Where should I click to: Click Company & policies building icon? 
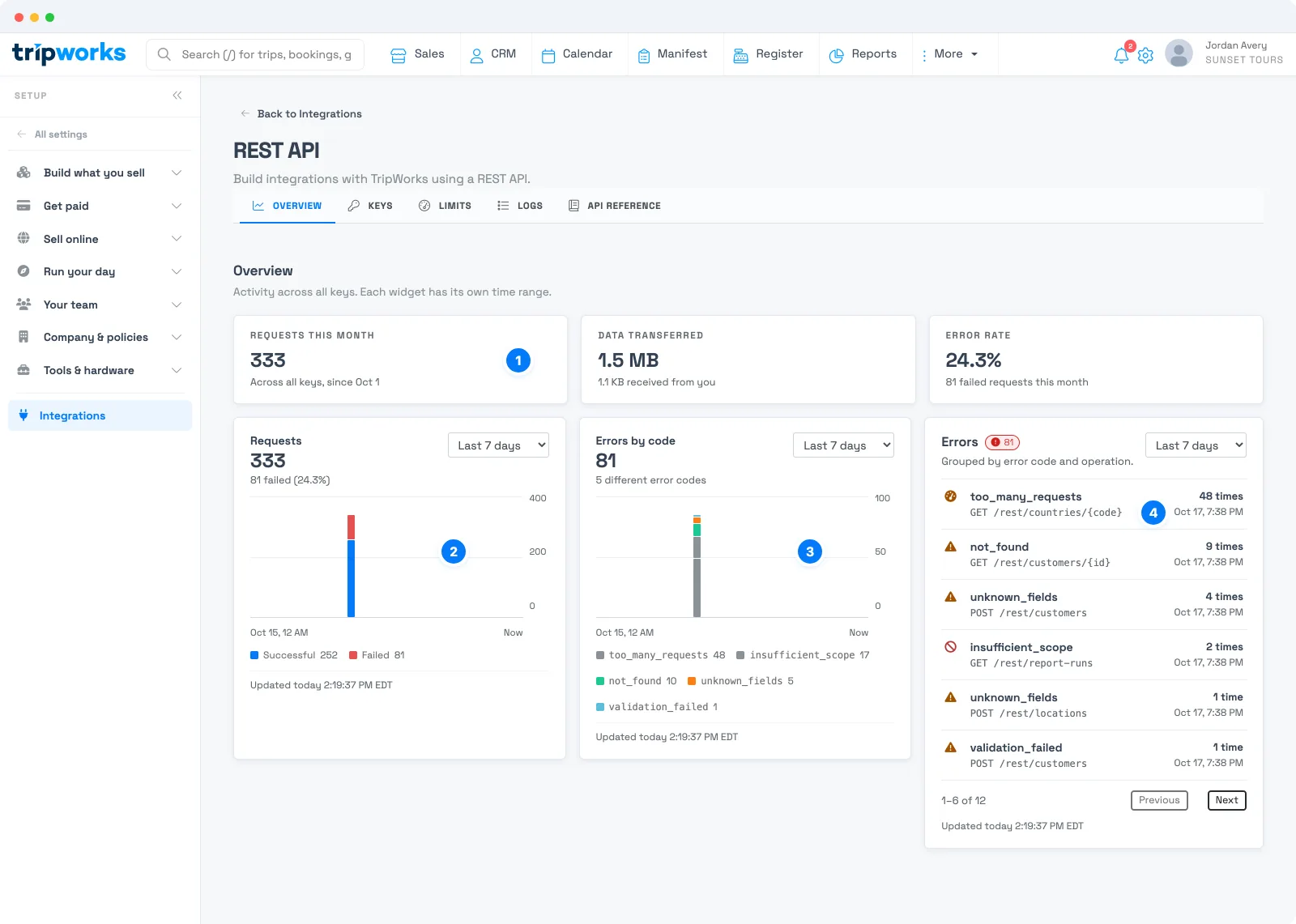23,337
